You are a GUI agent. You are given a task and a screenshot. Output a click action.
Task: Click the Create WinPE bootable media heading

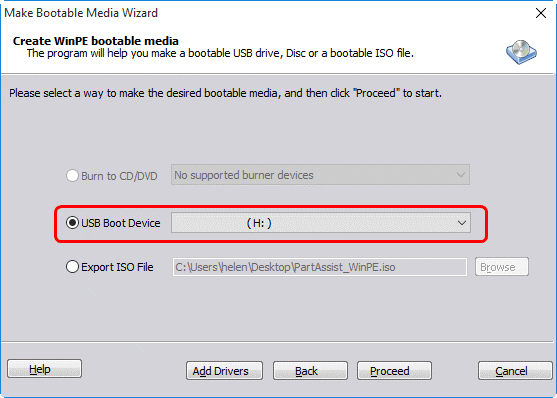[96, 41]
